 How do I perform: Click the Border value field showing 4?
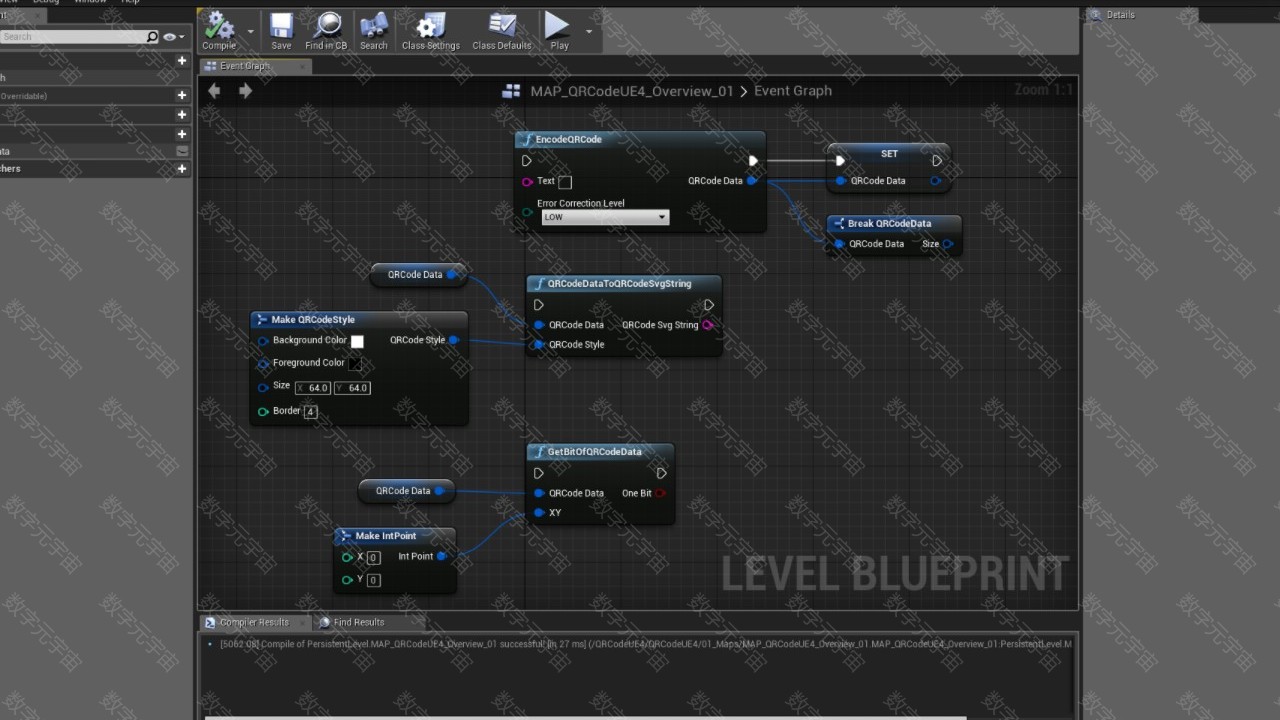point(311,412)
